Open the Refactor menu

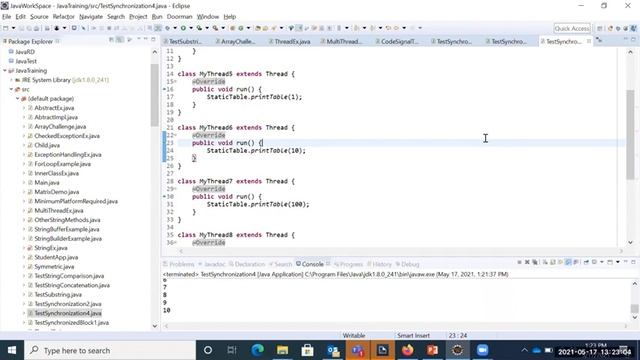tap(64, 17)
